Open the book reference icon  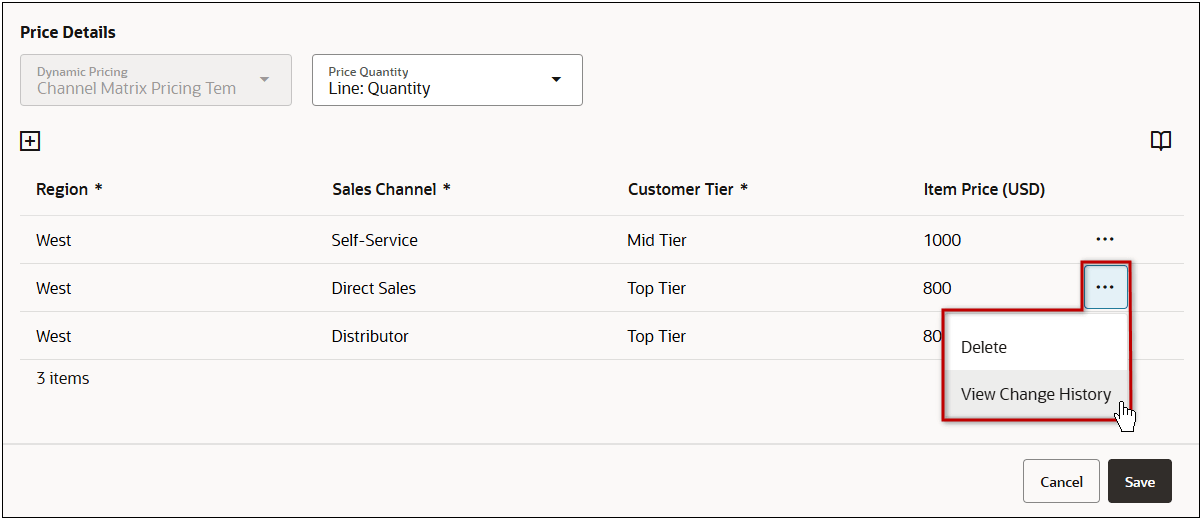(1160, 141)
